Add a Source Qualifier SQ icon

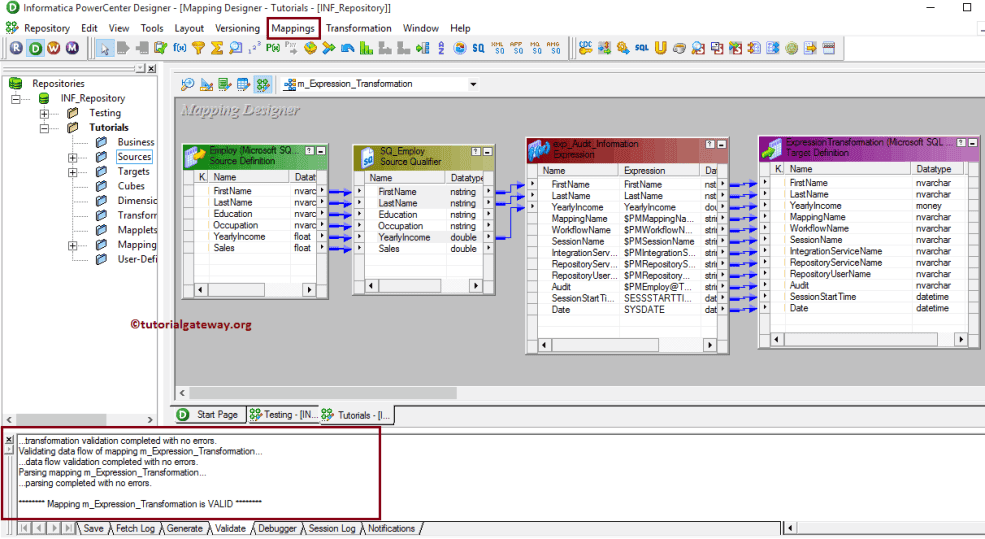tap(478, 48)
